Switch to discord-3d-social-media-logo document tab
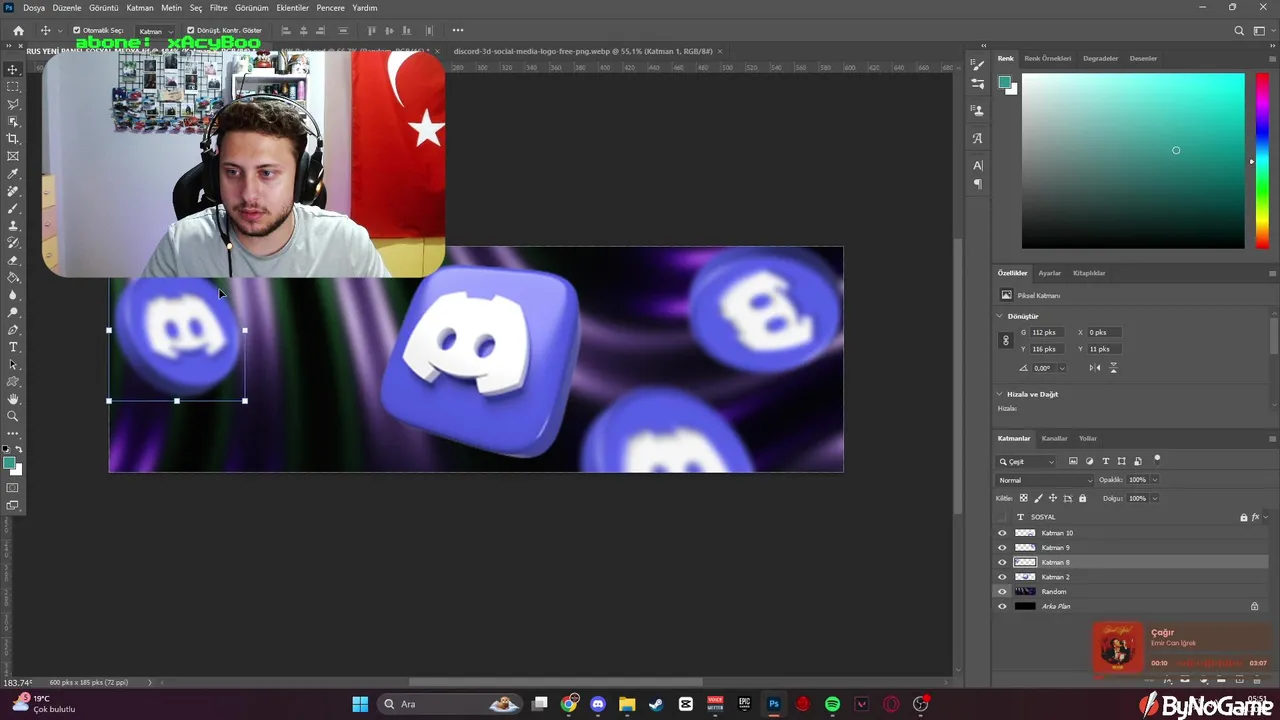 [x=582, y=51]
